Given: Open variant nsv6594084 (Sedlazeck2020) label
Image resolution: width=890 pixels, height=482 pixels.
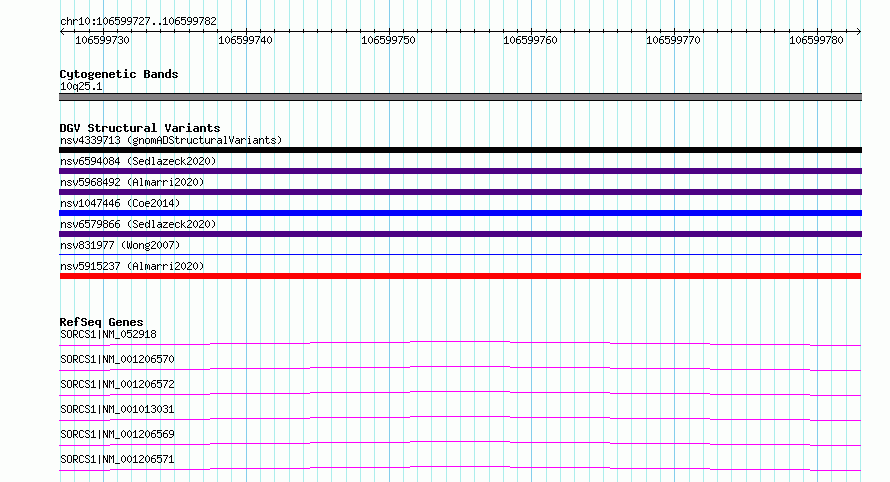Looking at the screenshot, I should pos(138,161).
